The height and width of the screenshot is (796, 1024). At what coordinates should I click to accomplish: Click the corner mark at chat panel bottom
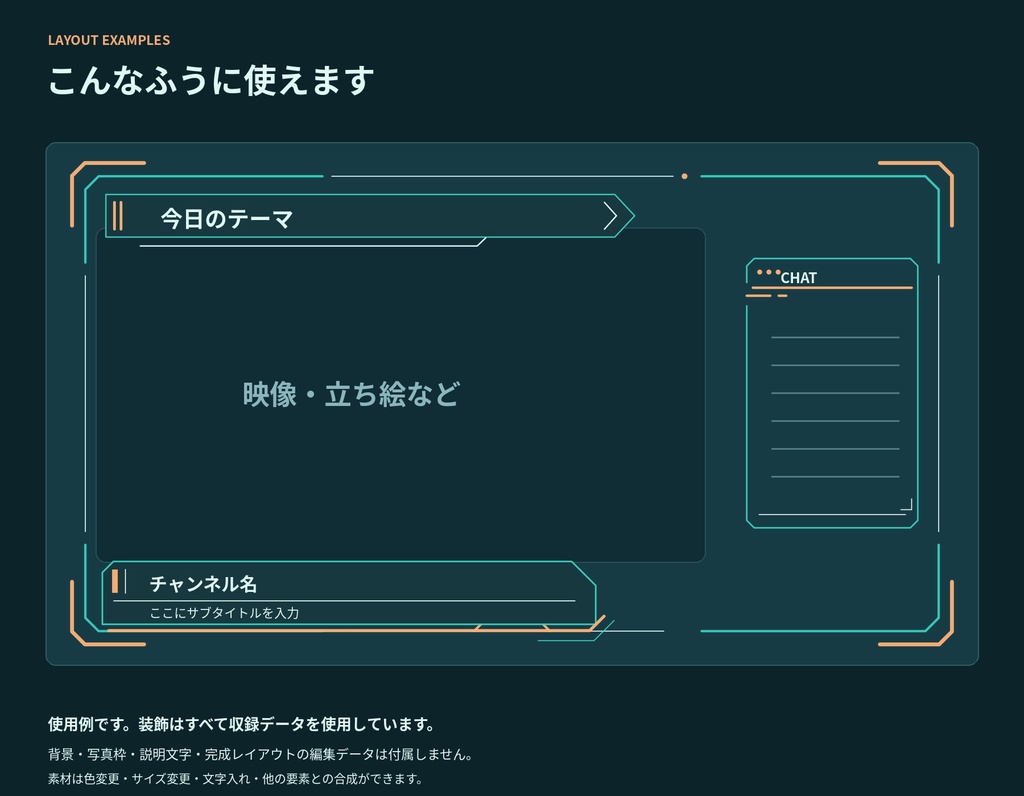[x=906, y=504]
